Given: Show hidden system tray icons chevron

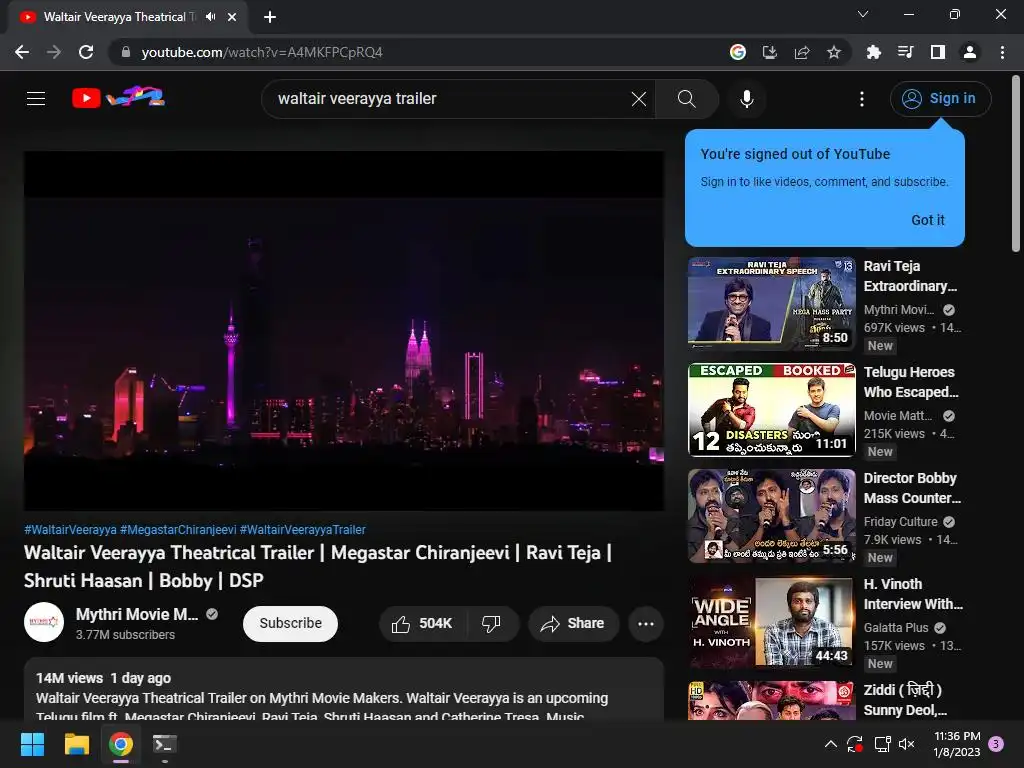Looking at the screenshot, I should [830, 744].
